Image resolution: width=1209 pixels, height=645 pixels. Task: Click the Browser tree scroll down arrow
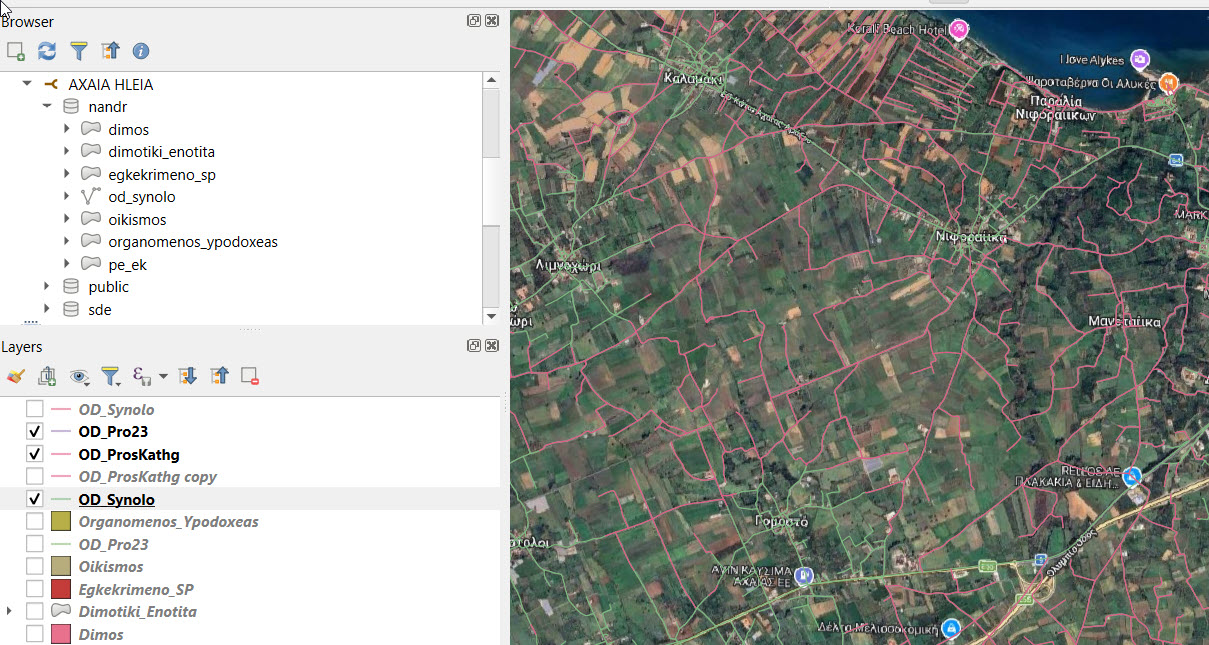[490, 316]
